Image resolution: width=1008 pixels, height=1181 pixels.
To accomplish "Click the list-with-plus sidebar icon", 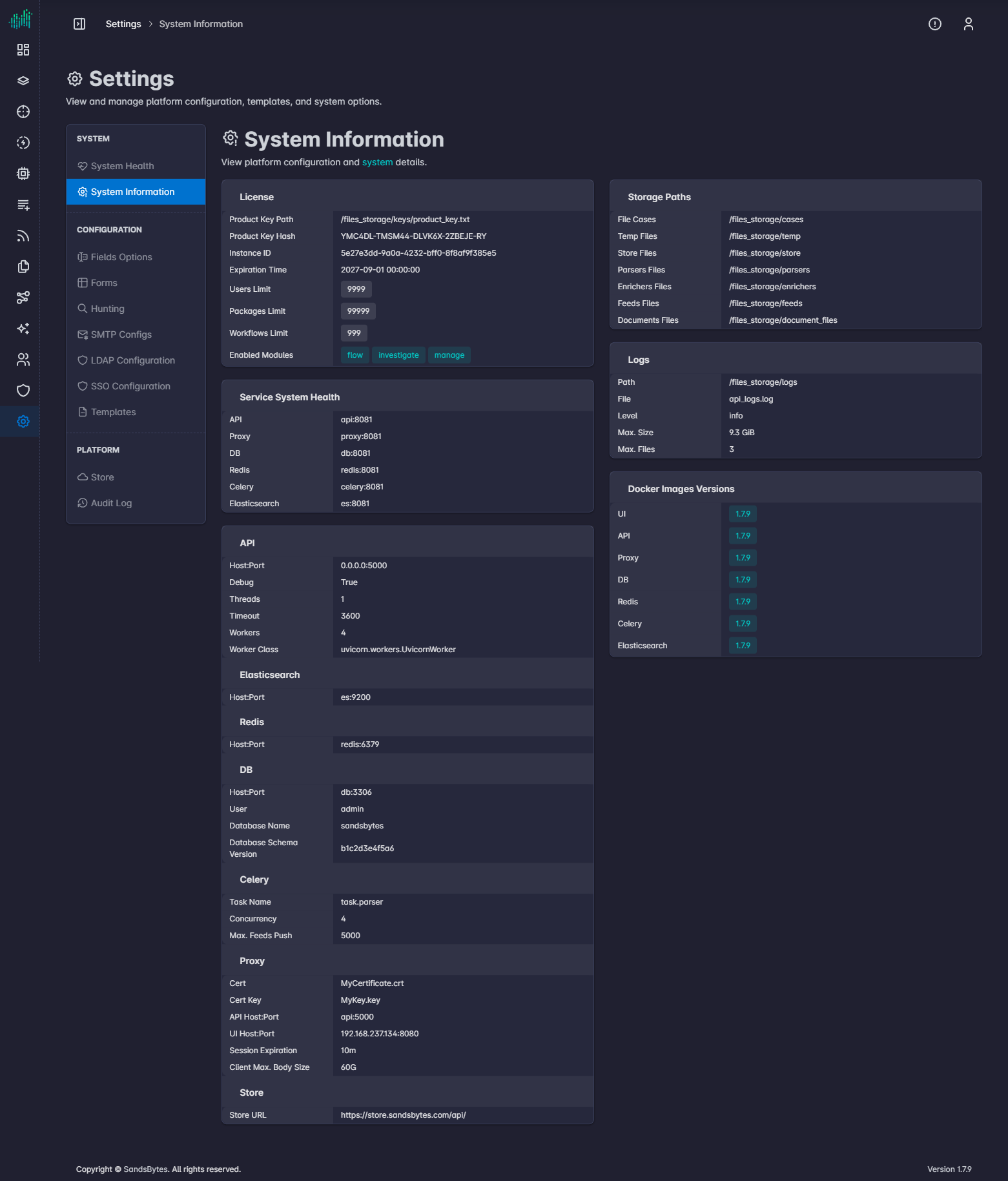I will tap(23, 205).
